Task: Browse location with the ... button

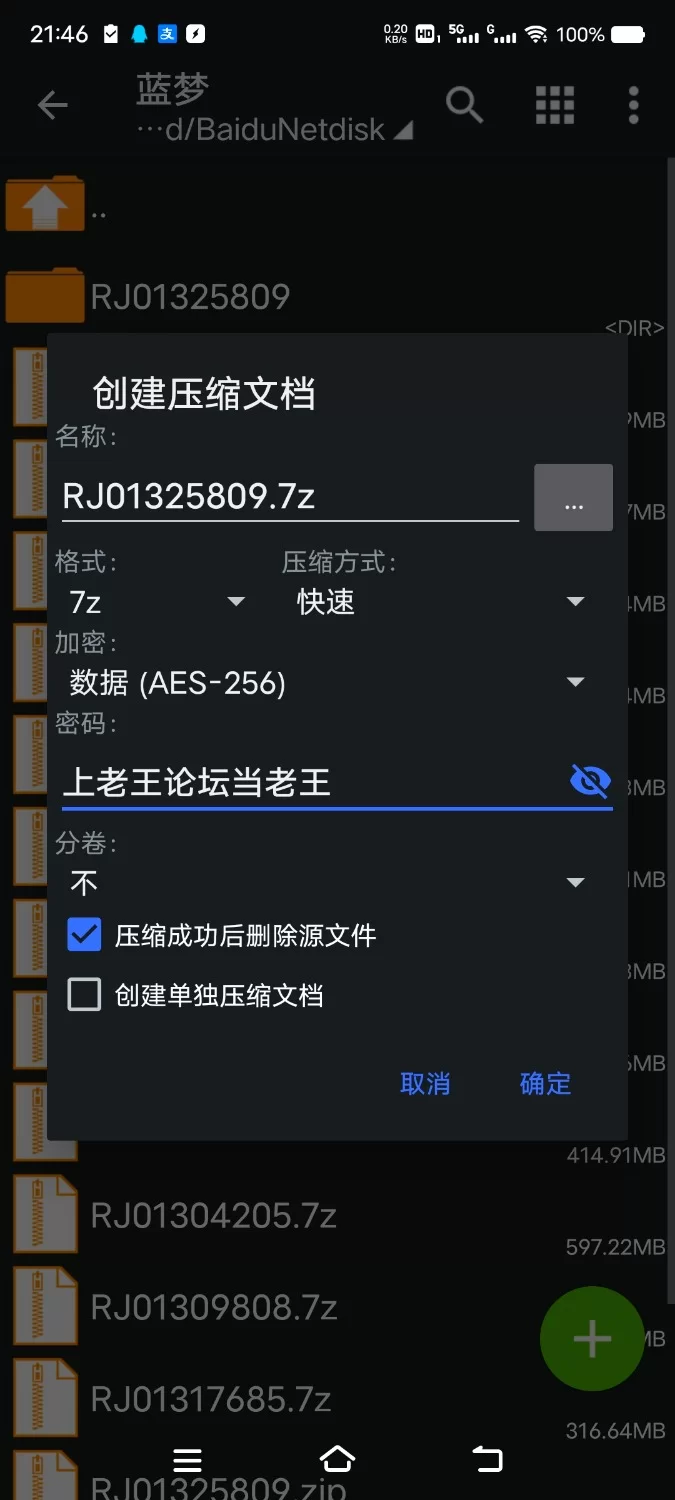Action: click(x=573, y=497)
